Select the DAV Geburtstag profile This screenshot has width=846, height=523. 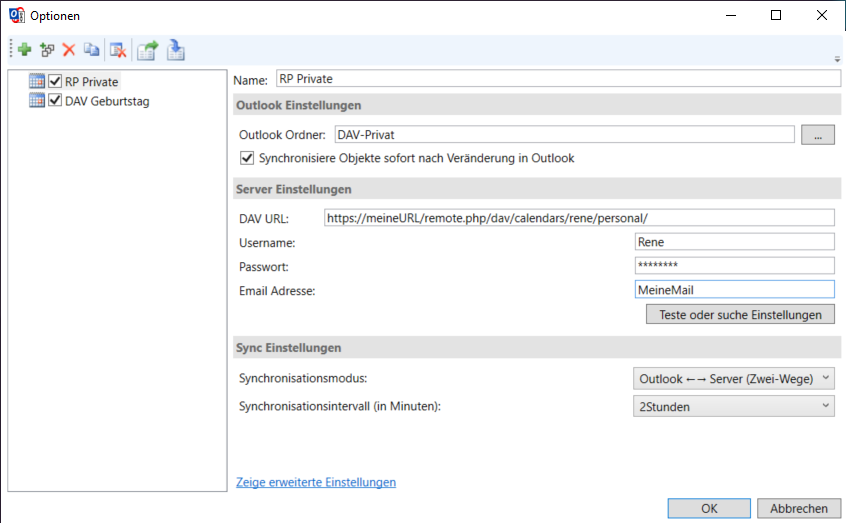click(107, 100)
